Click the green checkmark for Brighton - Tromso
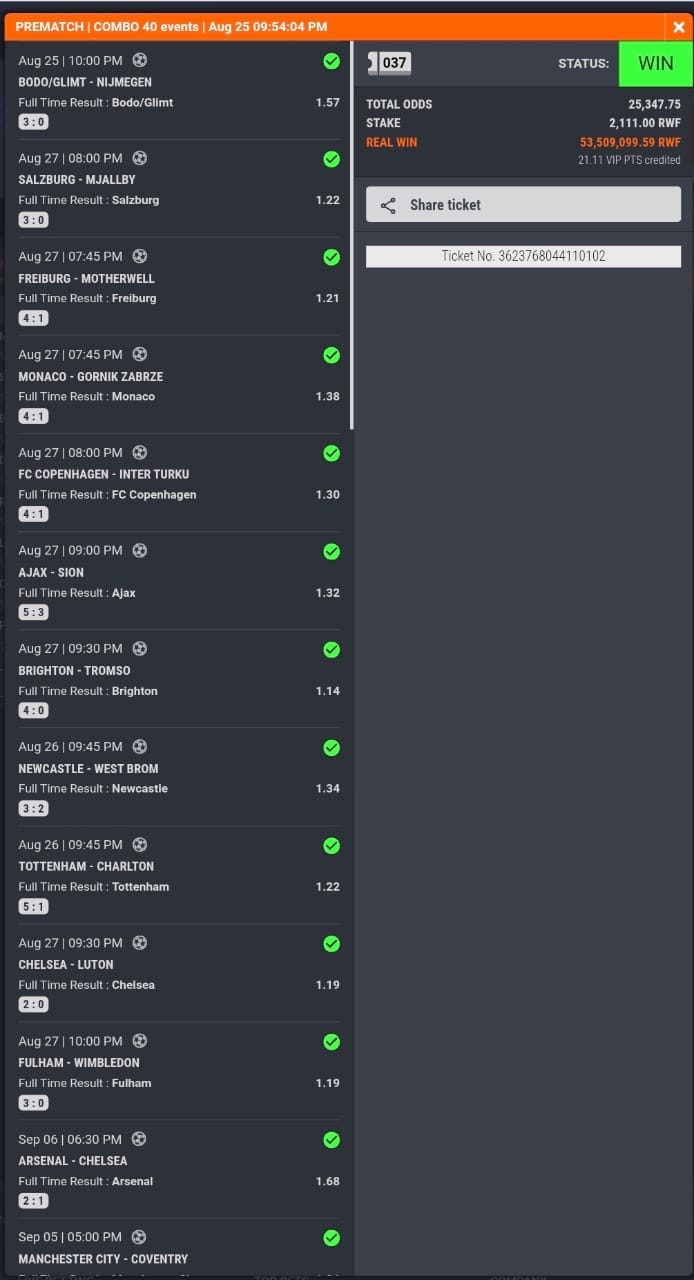The image size is (694, 1280). pyautogui.click(x=332, y=650)
